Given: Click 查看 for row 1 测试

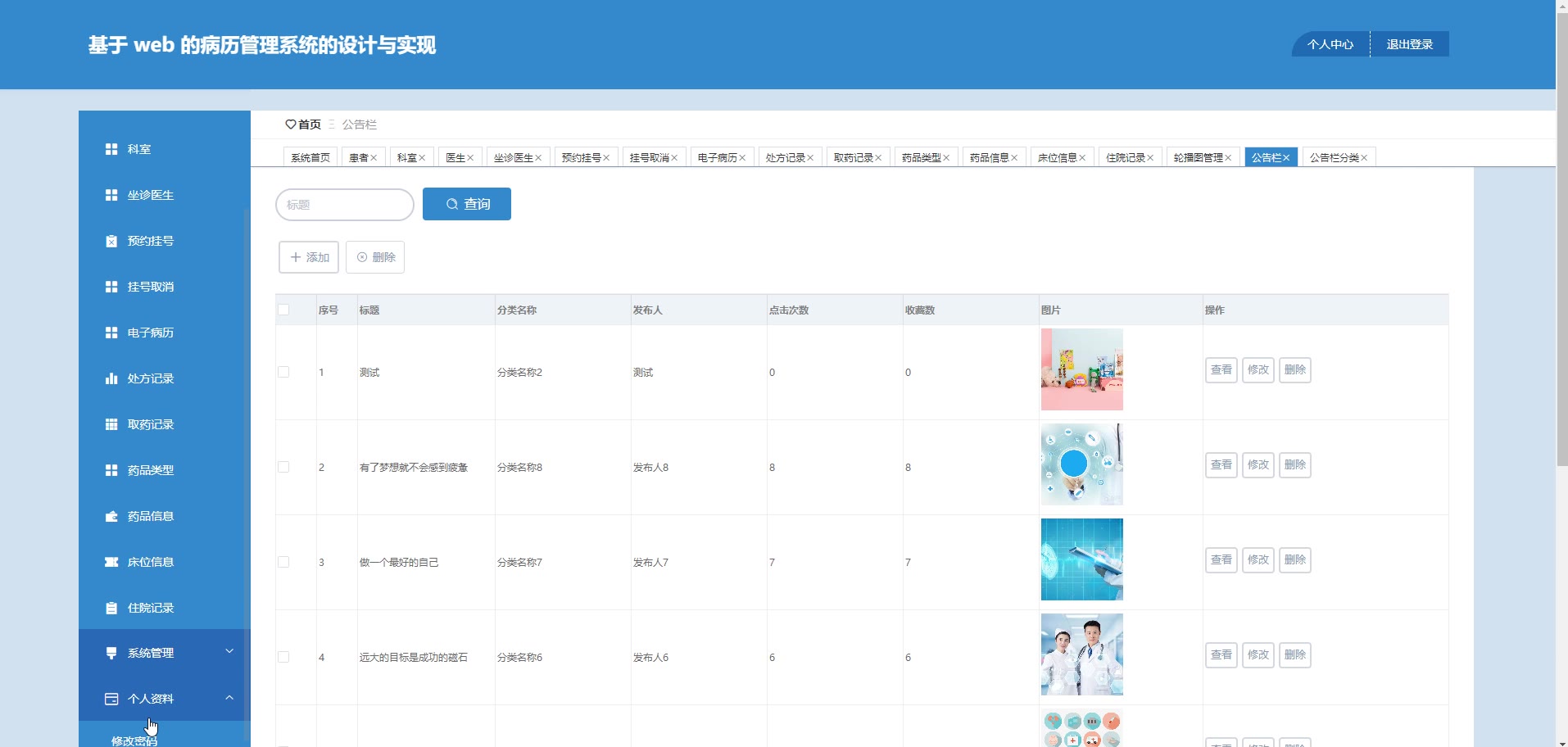Looking at the screenshot, I should 1221,370.
